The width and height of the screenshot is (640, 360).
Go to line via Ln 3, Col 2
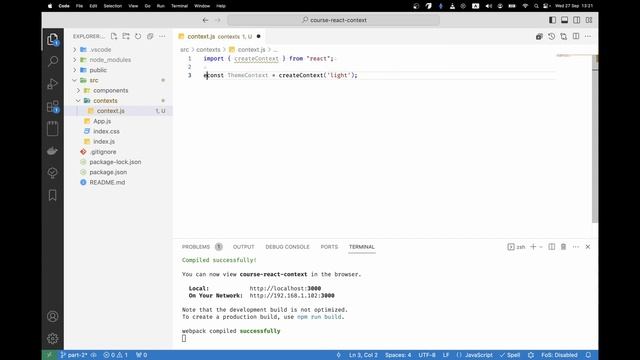click(363, 355)
